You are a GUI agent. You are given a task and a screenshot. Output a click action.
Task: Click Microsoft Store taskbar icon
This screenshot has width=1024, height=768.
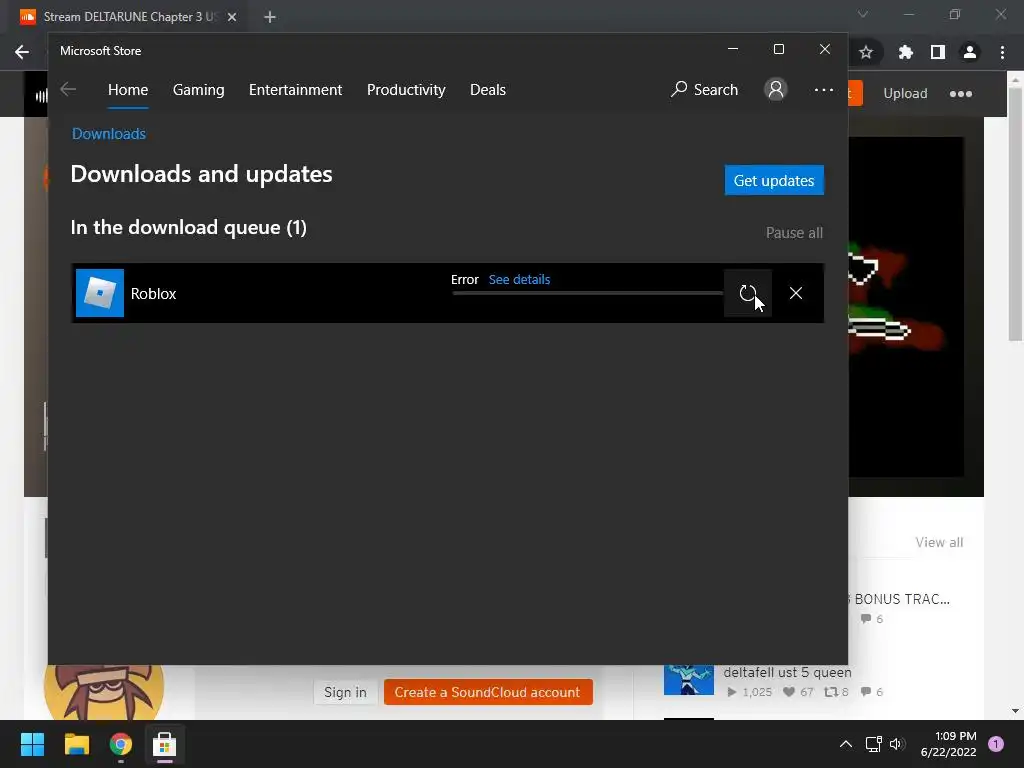pyautogui.click(x=165, y=744)
